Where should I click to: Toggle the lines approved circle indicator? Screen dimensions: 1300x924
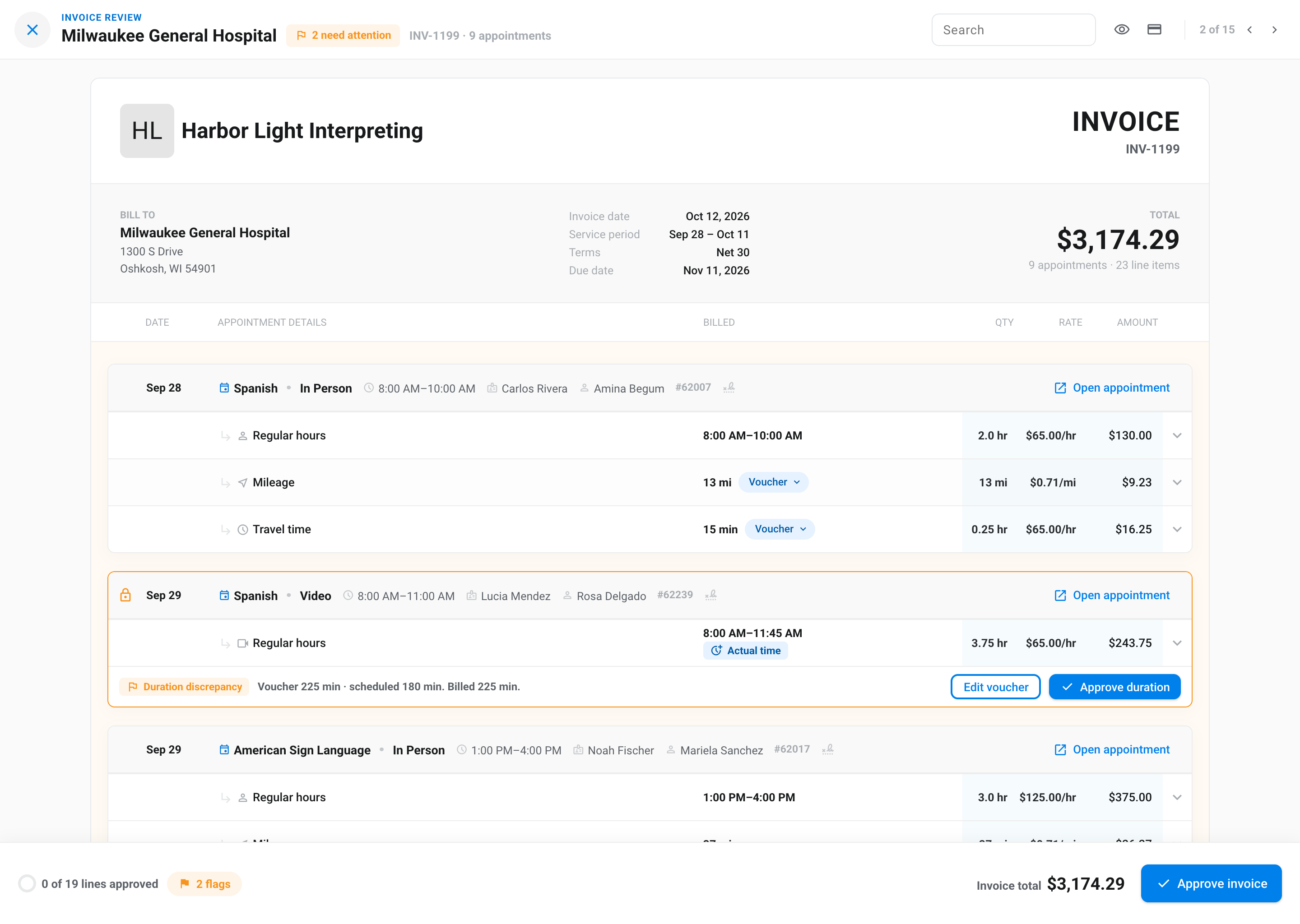point(27,883)
